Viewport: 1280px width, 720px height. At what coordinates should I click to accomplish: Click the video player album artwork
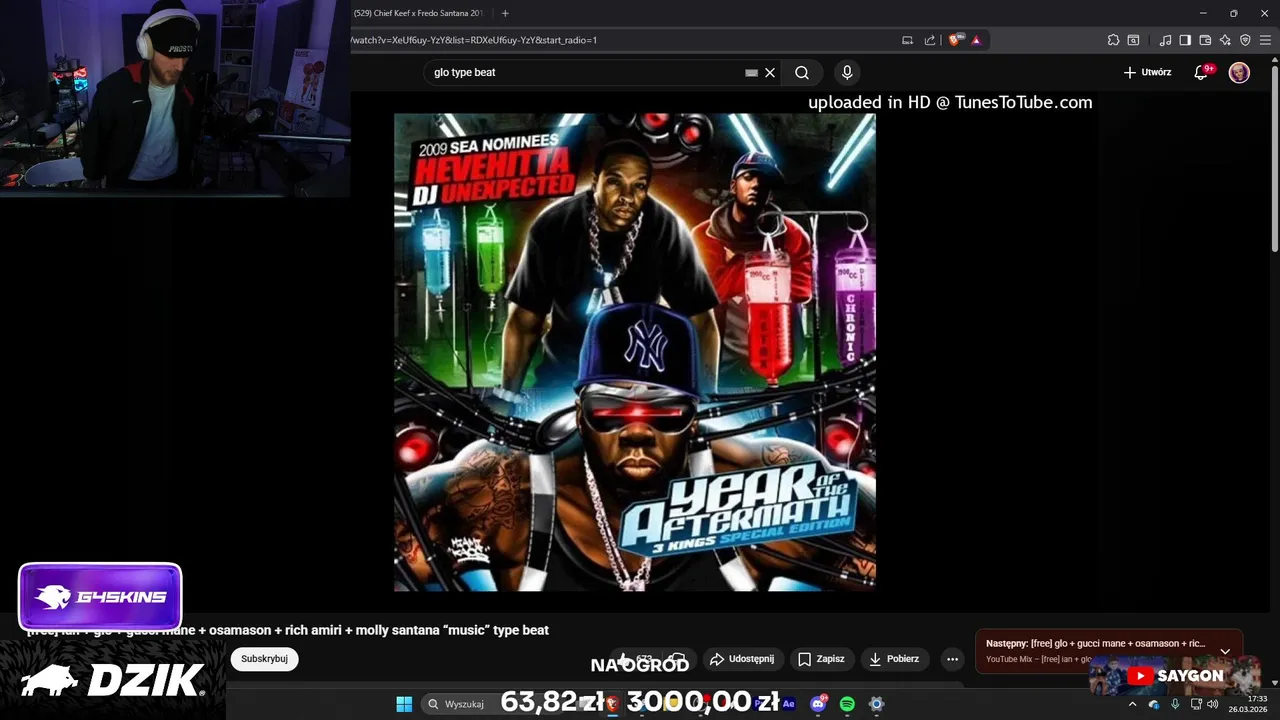point(635,352)
